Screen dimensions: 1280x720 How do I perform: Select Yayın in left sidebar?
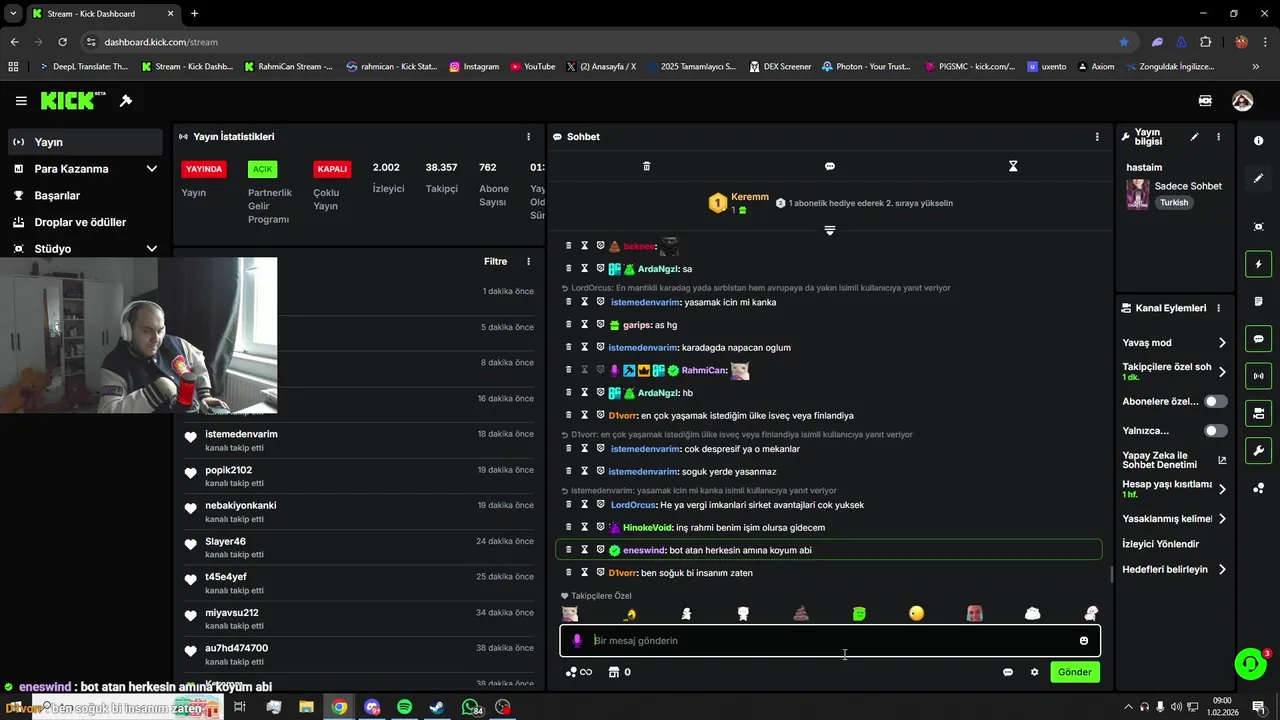pos(85,142)
